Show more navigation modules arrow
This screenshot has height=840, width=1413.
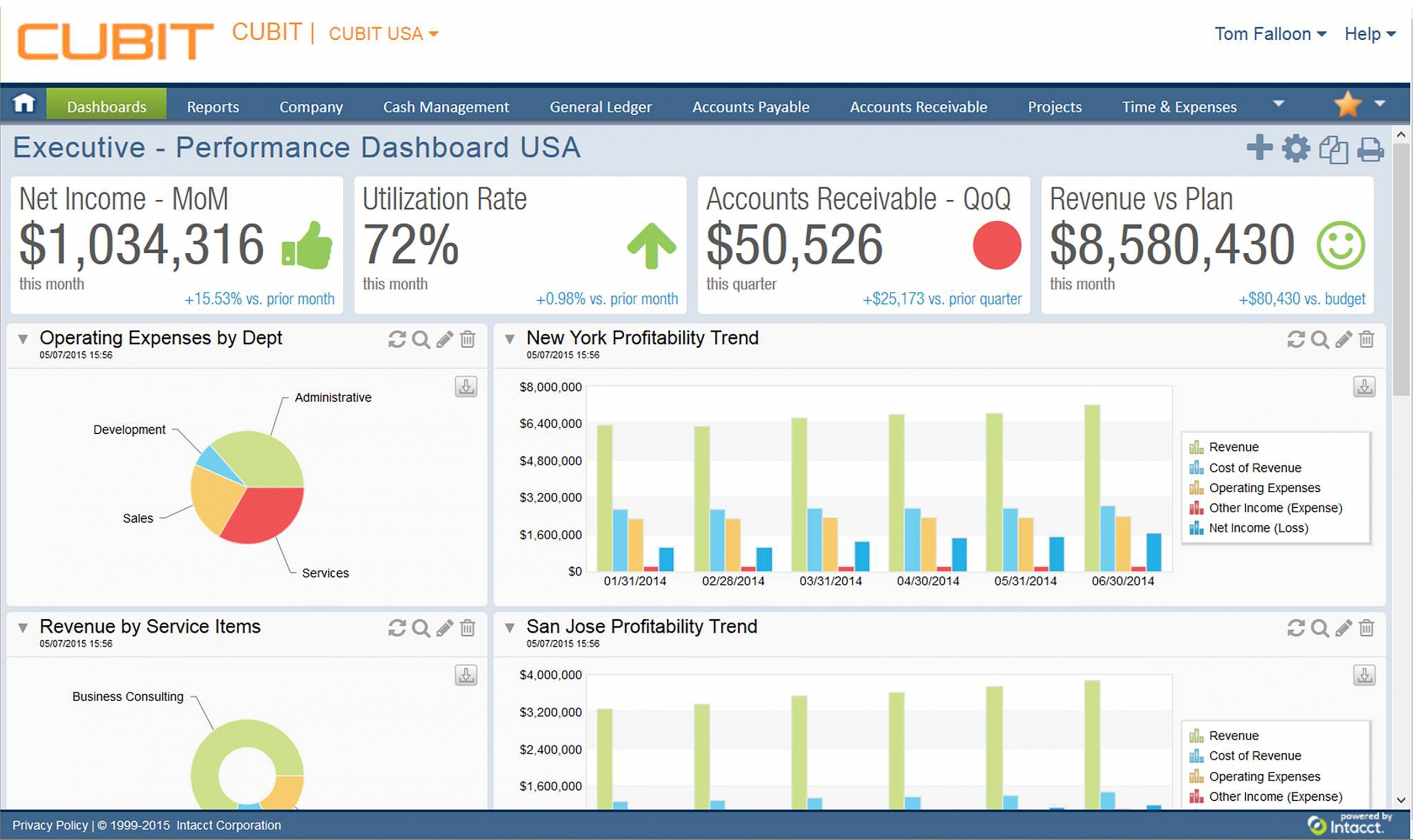pos(1278,104)
